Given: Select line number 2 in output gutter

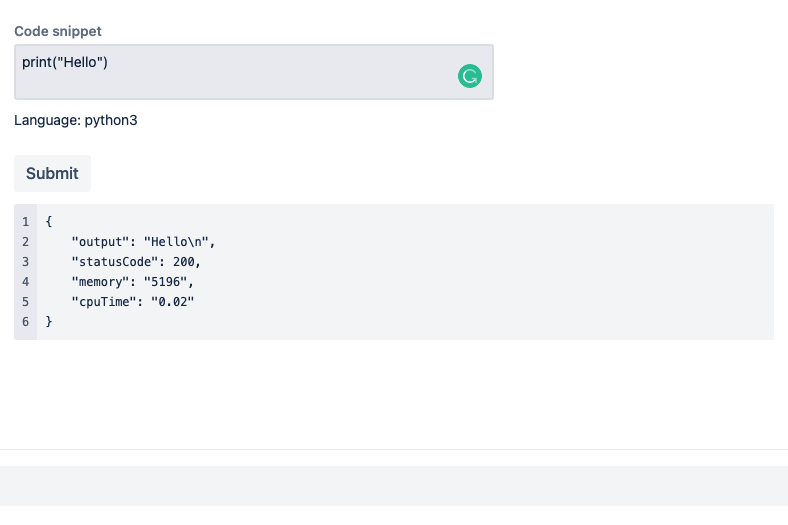Looking at the screenshot, I should coord(26,241).
